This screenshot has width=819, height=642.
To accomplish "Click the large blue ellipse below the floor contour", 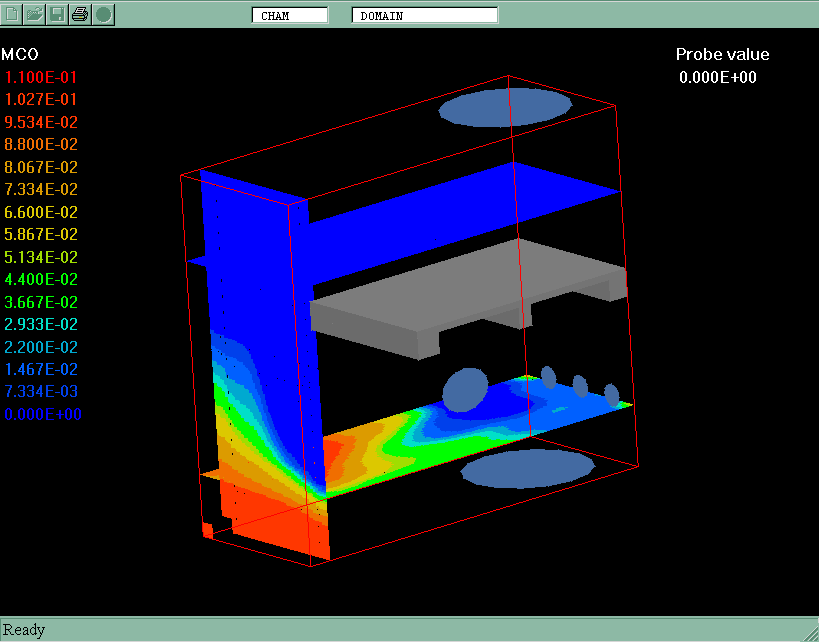I will (527, 469).
